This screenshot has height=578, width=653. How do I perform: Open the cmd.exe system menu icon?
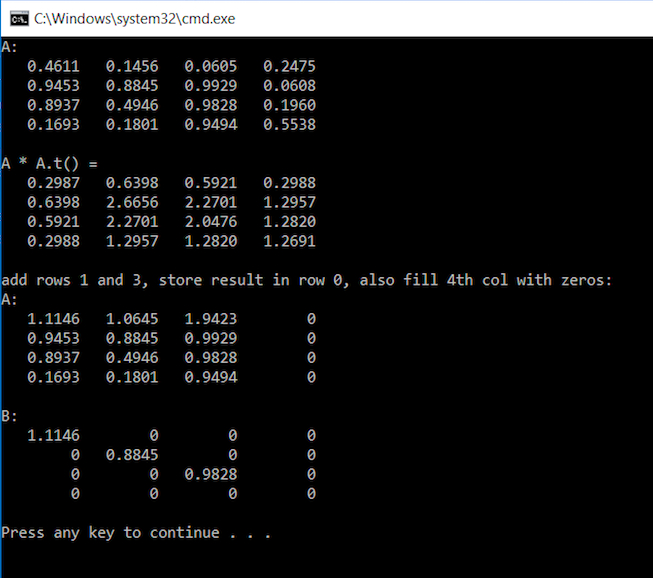click(19, 19)
